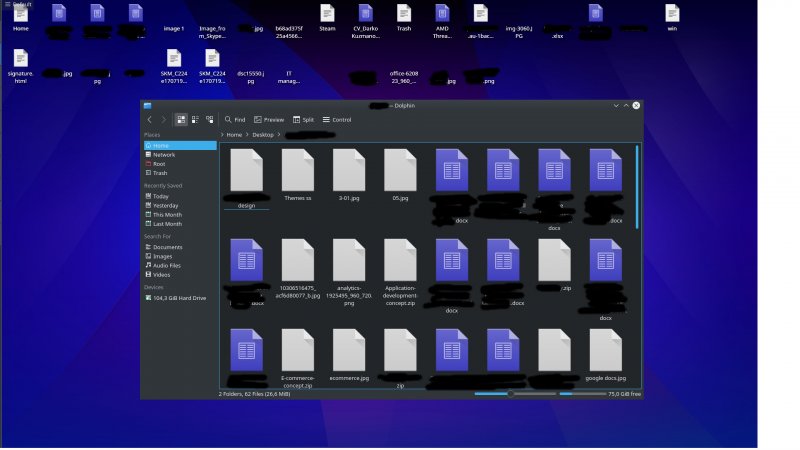Select the office-620823_960 desktop item

(404, 77)
